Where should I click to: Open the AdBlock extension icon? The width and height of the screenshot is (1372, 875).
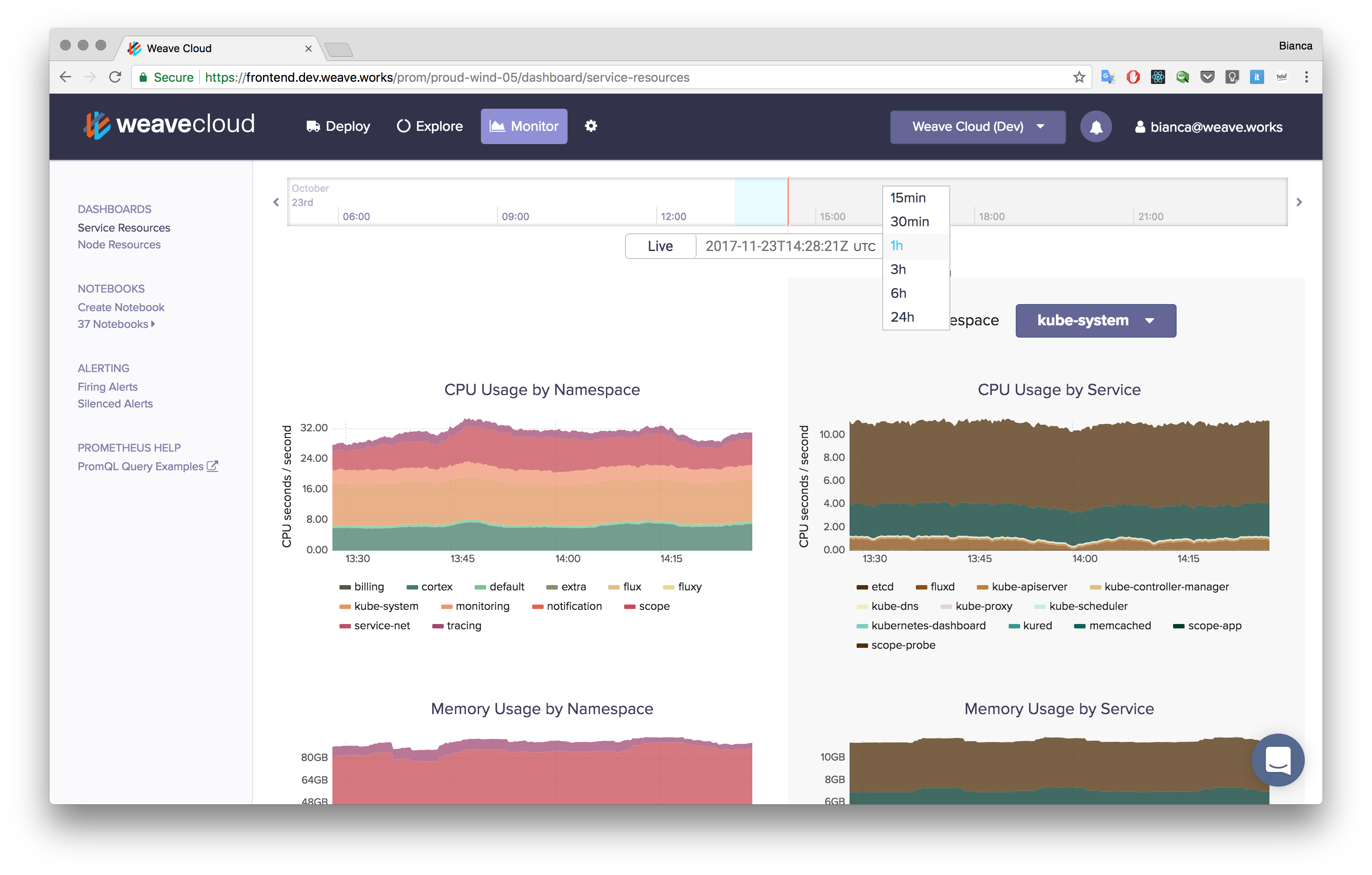(x=1132, y=76)
